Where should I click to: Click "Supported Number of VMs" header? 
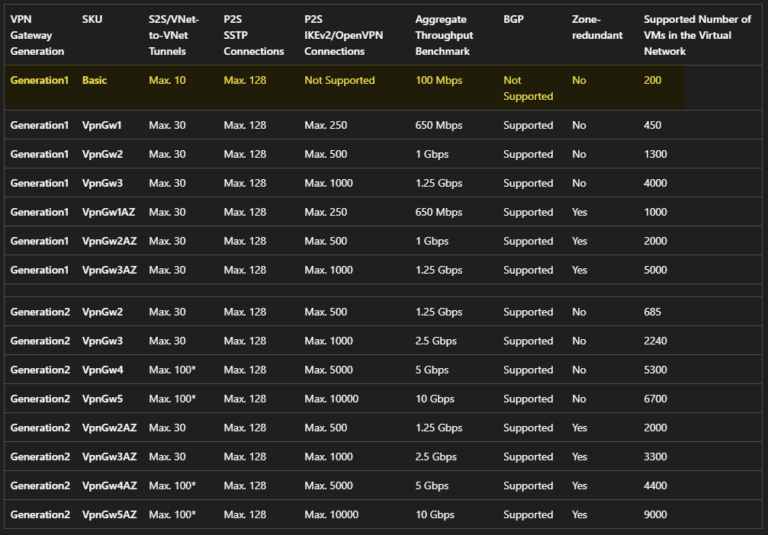coord(697,35)
